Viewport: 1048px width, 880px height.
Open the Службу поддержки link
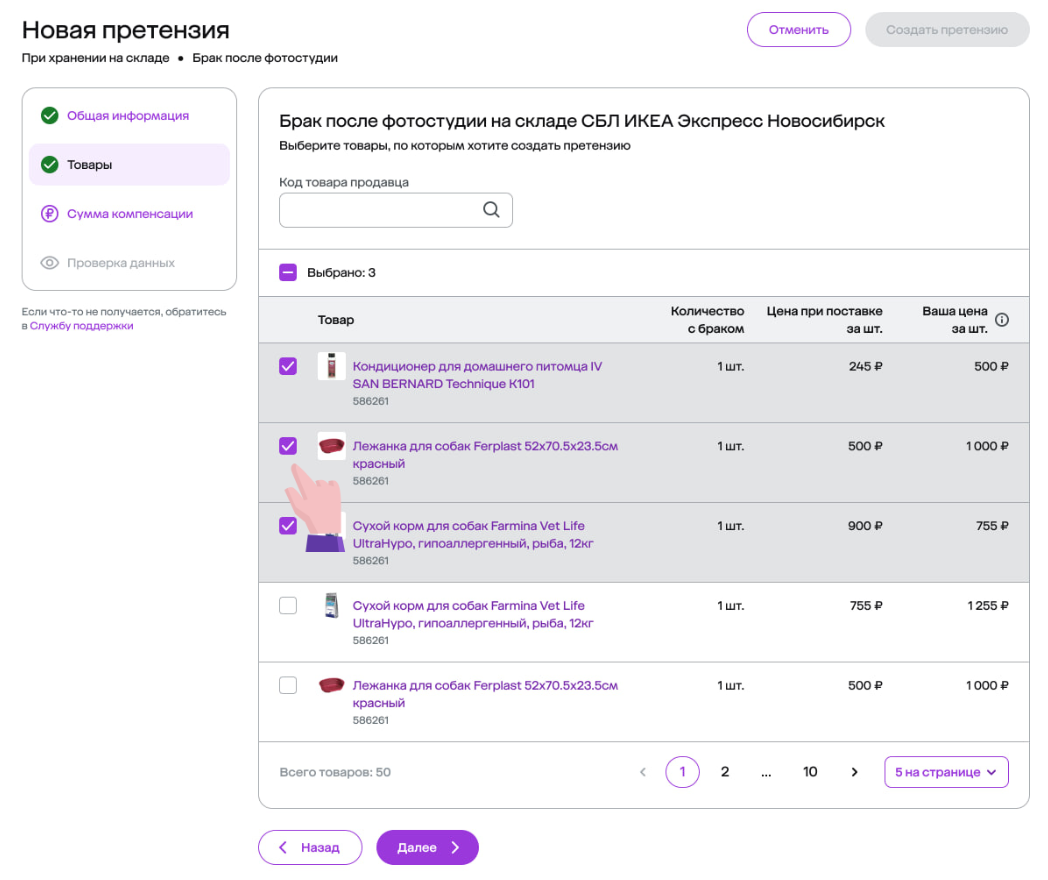(x=81, y=326)
